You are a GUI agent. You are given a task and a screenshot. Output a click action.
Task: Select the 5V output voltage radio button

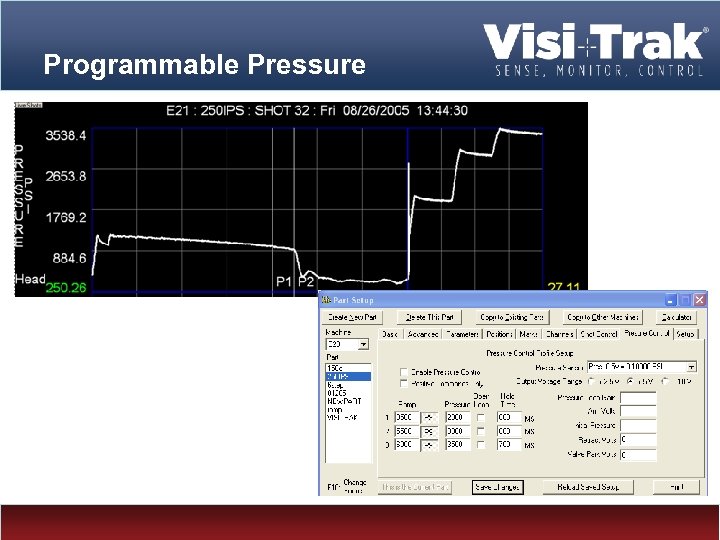[x=630, y=382]
